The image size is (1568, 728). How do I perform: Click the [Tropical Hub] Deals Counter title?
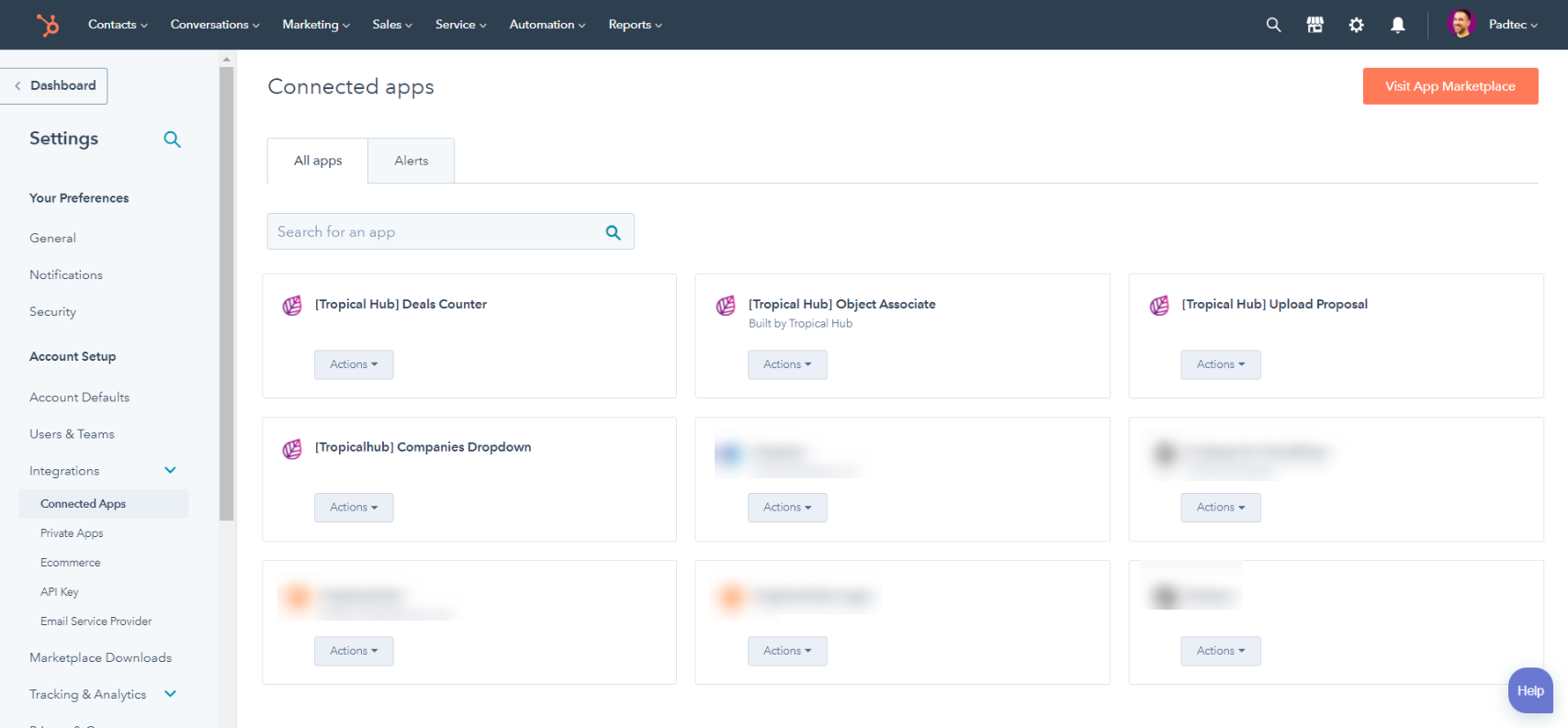(400, 304)
